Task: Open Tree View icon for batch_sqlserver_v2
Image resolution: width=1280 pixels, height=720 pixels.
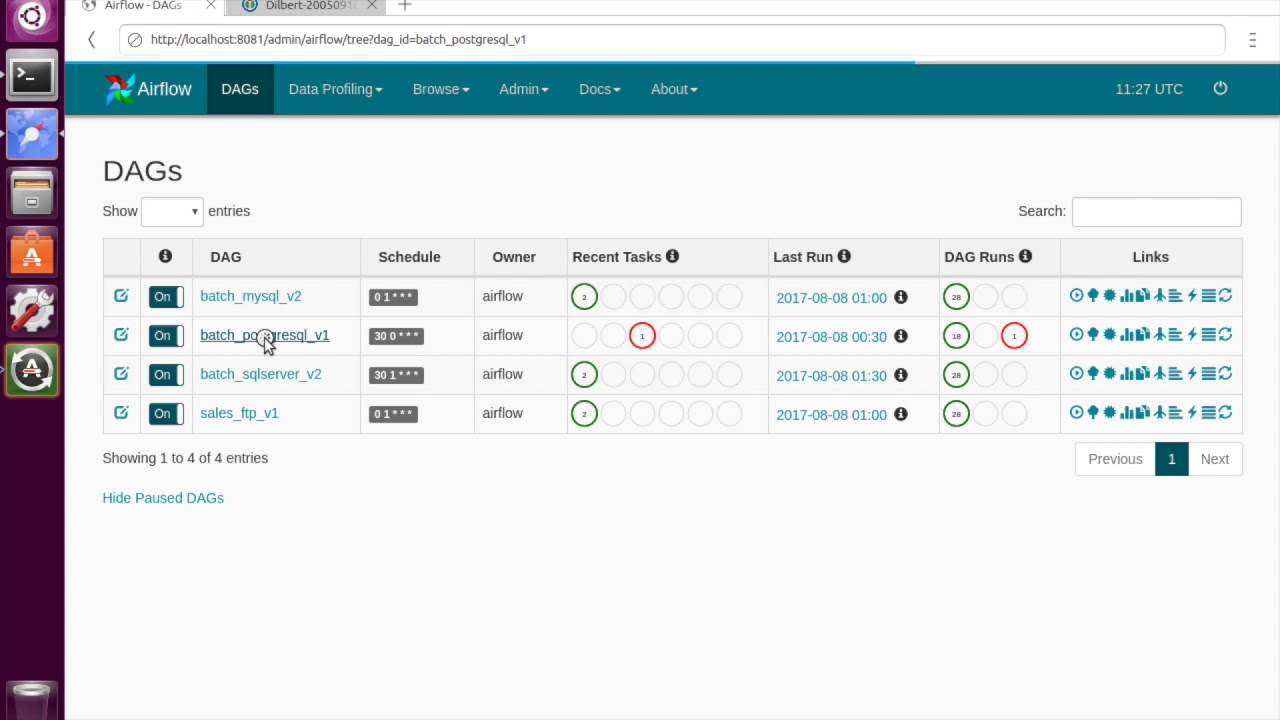Action: pos(1093,373)
